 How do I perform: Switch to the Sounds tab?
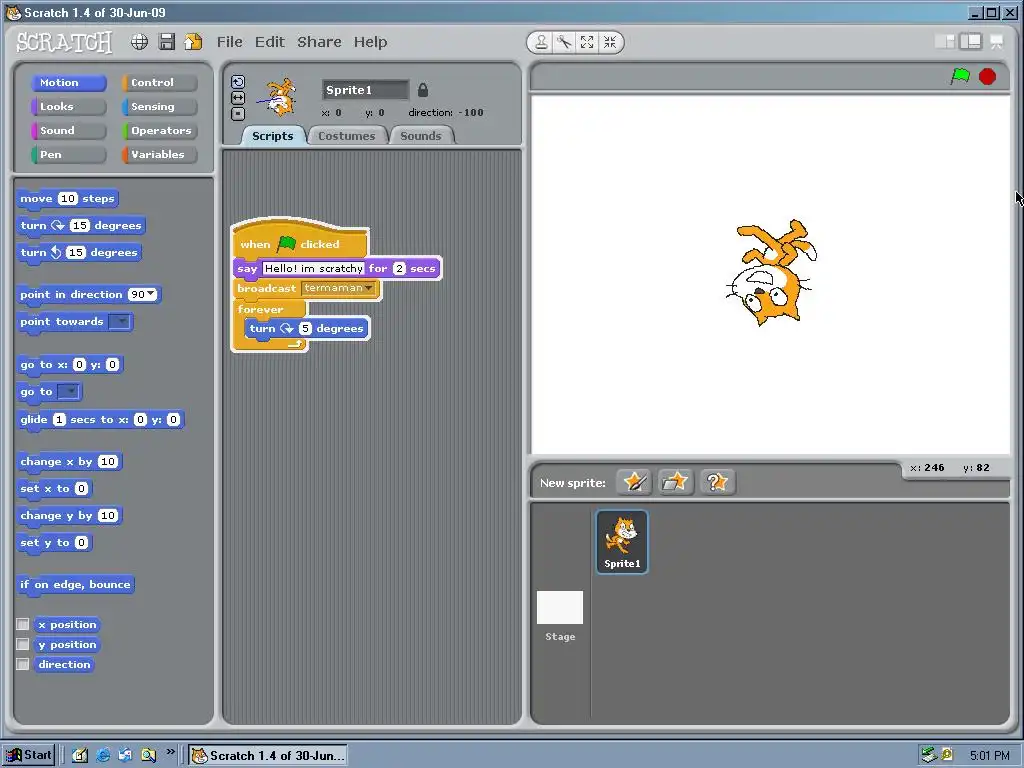tap(421, 136)
